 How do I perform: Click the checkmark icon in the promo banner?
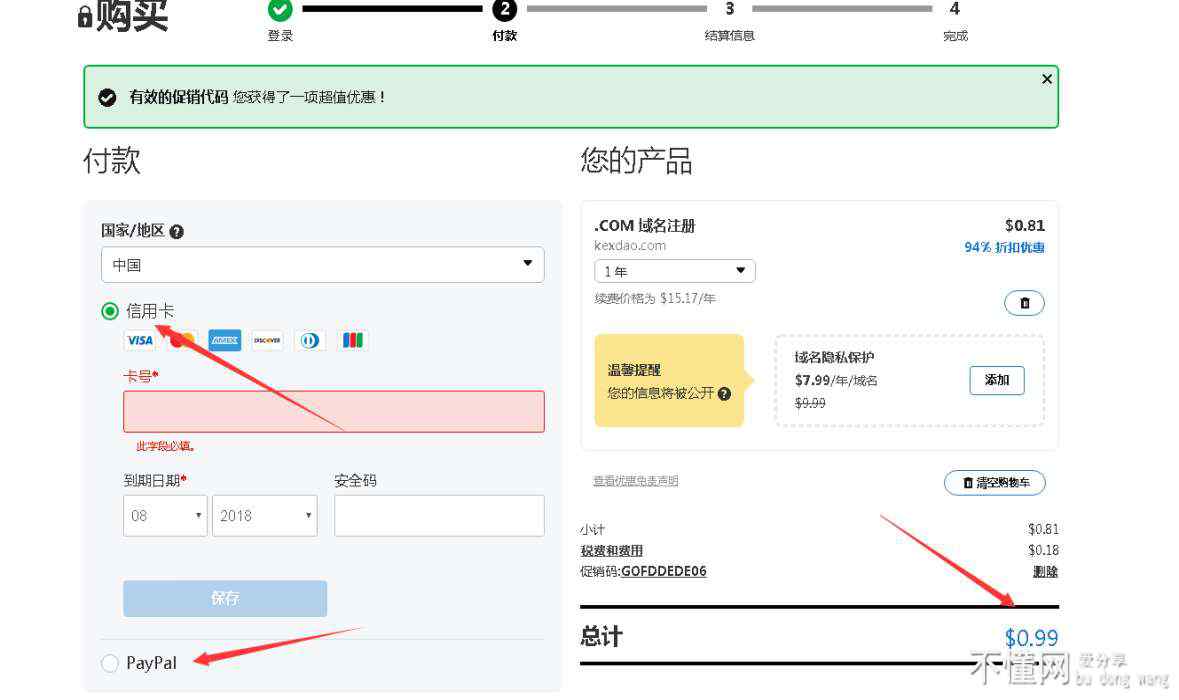108,98
